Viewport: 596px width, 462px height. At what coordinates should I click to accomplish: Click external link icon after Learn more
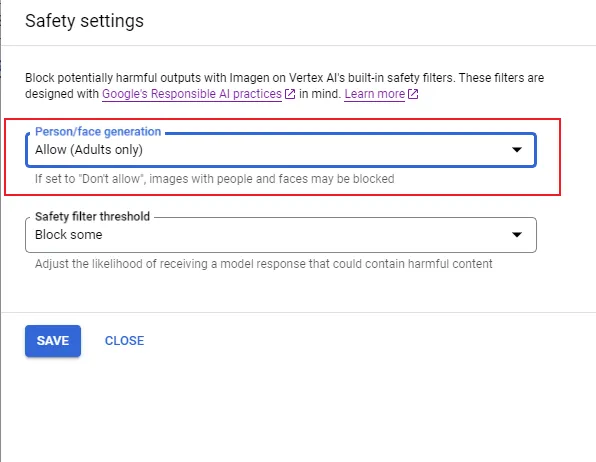click(413, 94)
